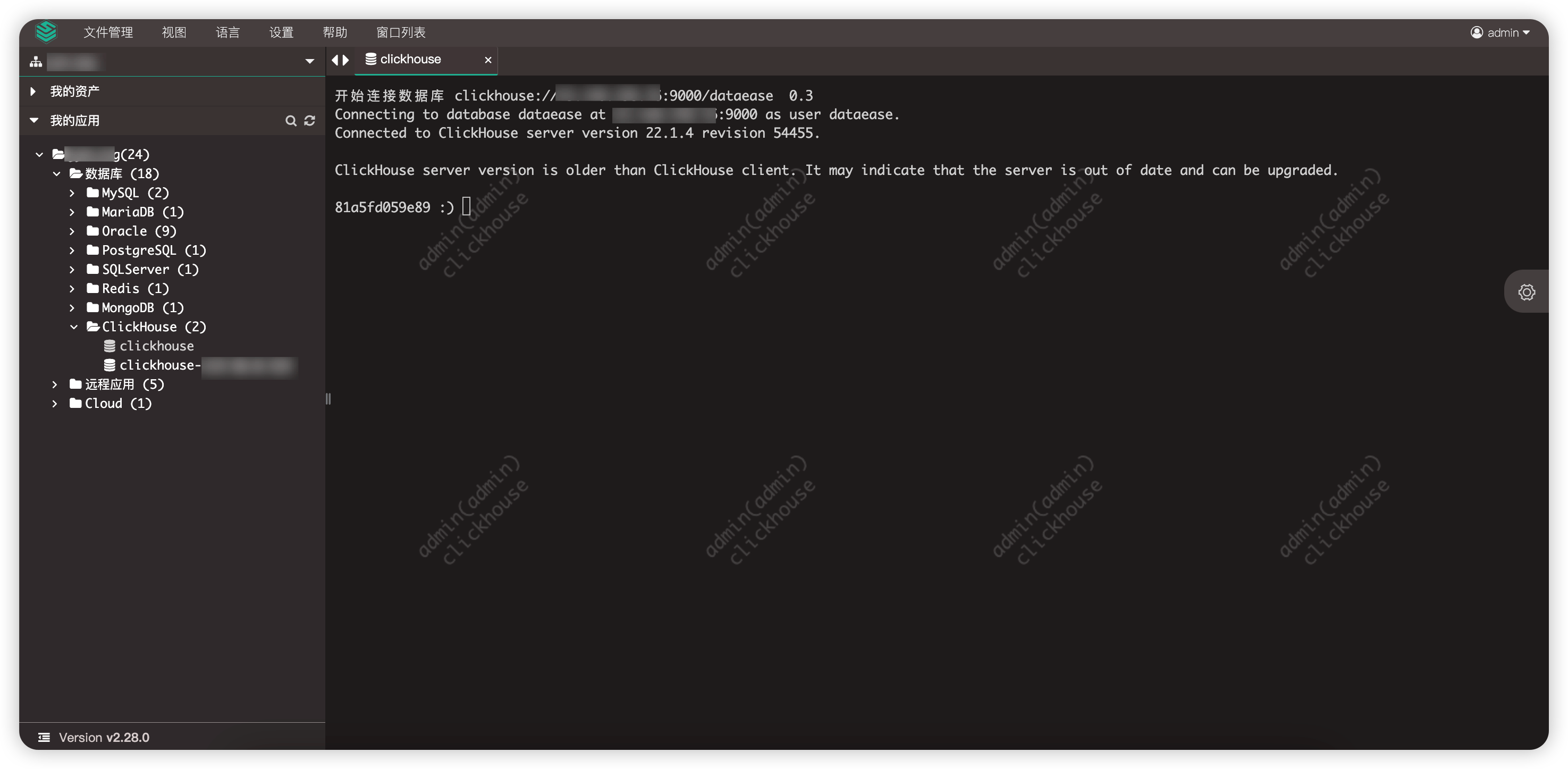Expand the MySQL database node
Image resolution: width=1568 pixels, height=769 pixels.
point(72,193)
